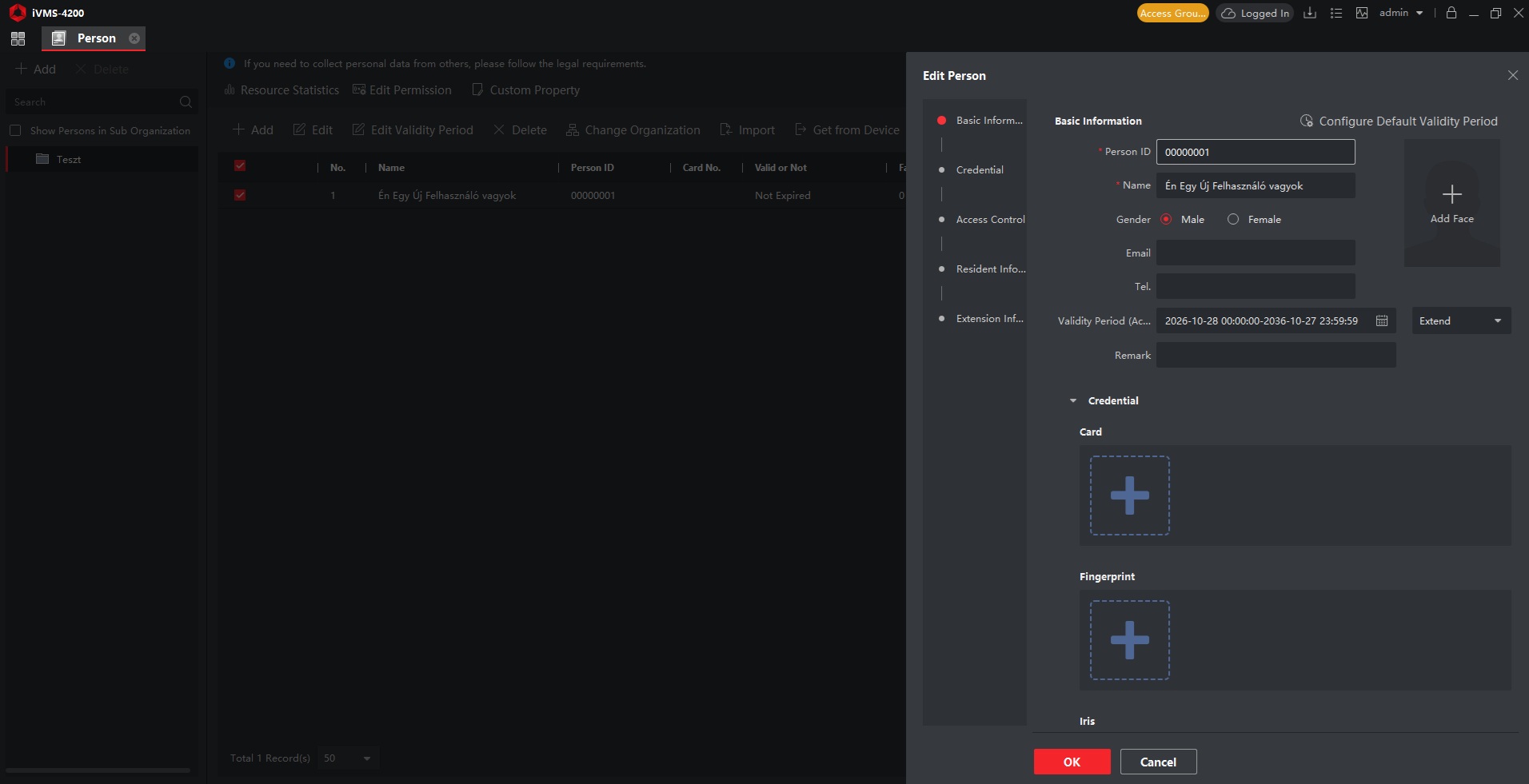Screen dimensions: 1529x784
Task: Click Add Face photo placeholder
Action: click(x=1451, y=203)
